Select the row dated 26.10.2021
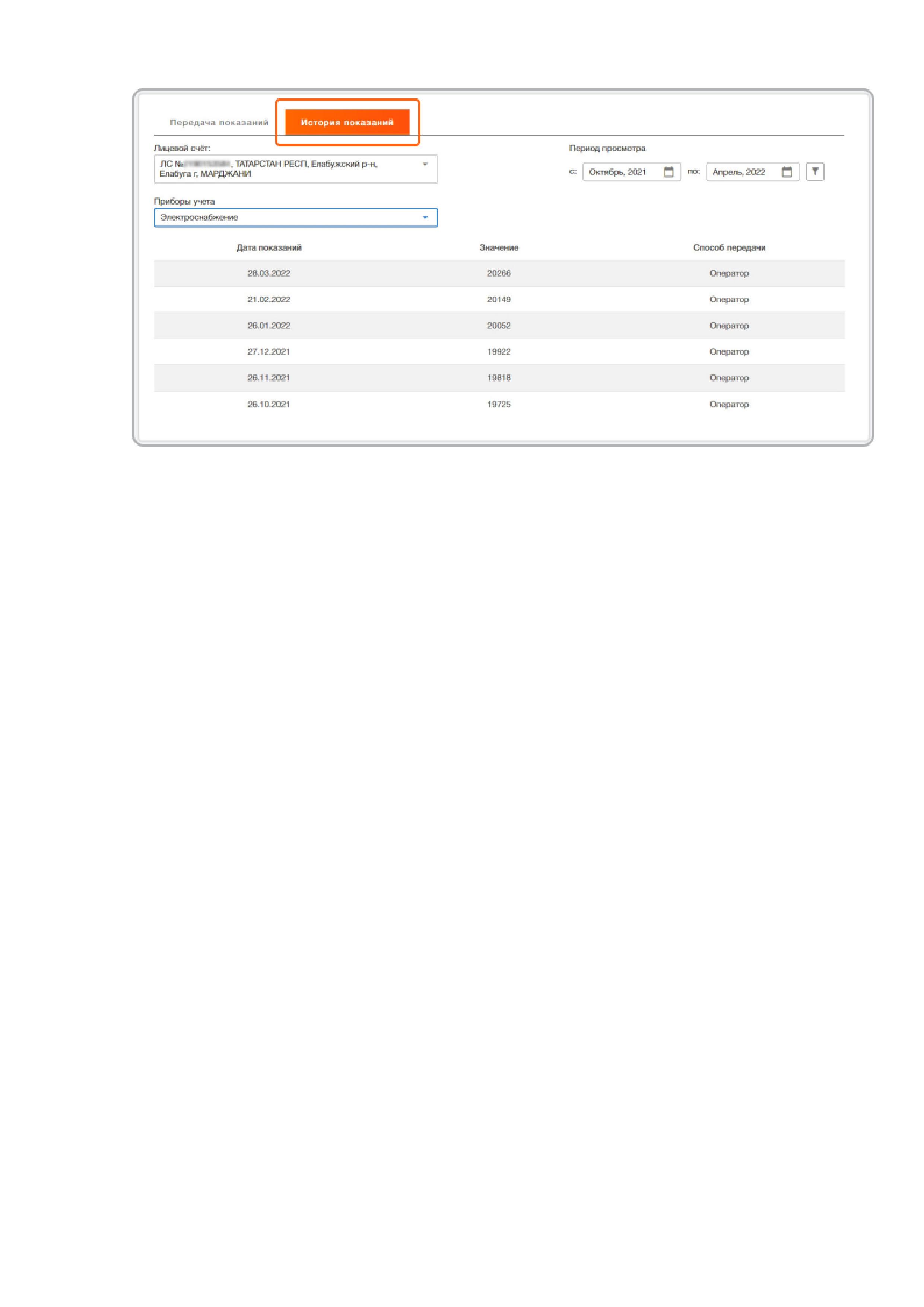The height and width of the screenshot is (1307, 924). 269,404
